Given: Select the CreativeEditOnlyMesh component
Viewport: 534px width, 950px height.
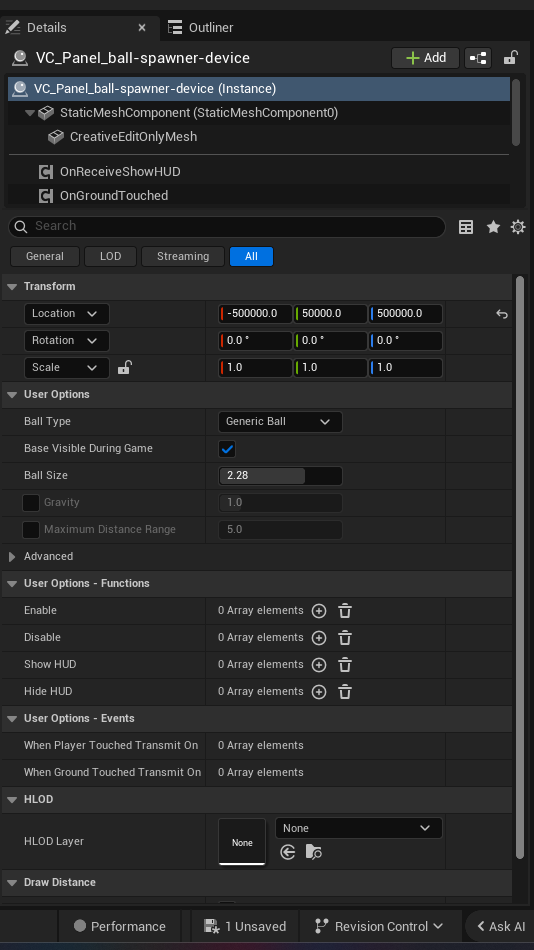Looking at the screenshot, I should [x=259, y=137].
